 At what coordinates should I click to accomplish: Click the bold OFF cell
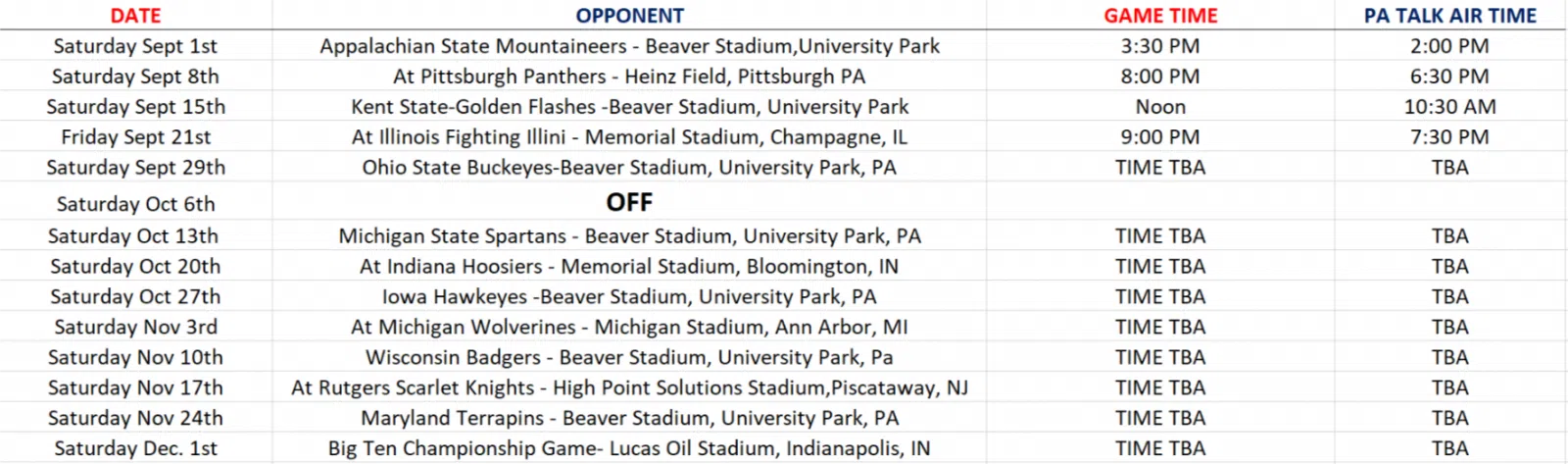(x=629, y=202)
